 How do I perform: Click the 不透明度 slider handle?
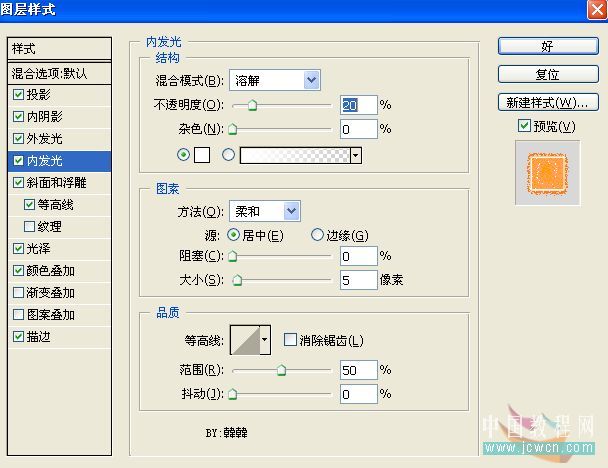point(252,105)
